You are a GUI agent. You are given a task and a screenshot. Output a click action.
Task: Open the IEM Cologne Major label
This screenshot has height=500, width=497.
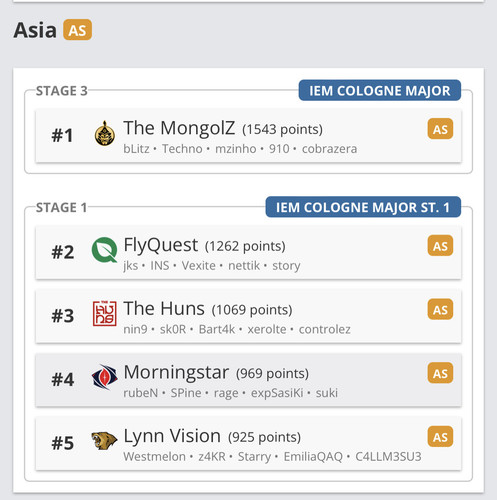point(380,90)
